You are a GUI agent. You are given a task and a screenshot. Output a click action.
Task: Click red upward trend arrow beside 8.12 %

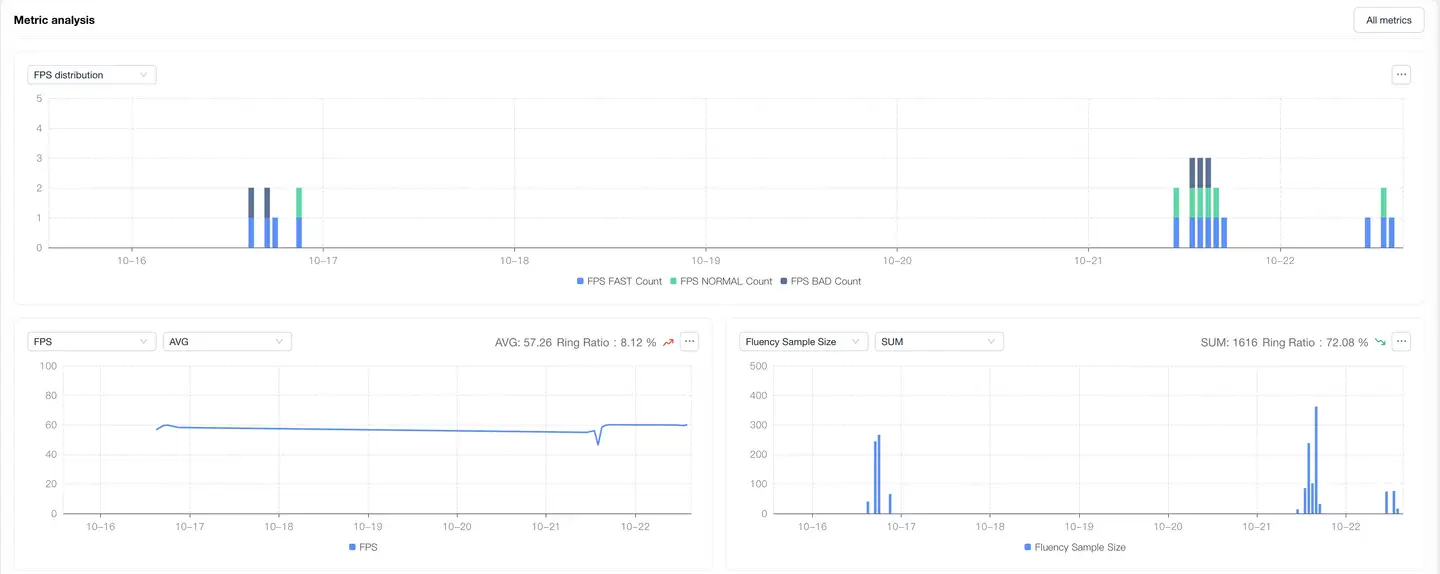[x=669, y=342]
